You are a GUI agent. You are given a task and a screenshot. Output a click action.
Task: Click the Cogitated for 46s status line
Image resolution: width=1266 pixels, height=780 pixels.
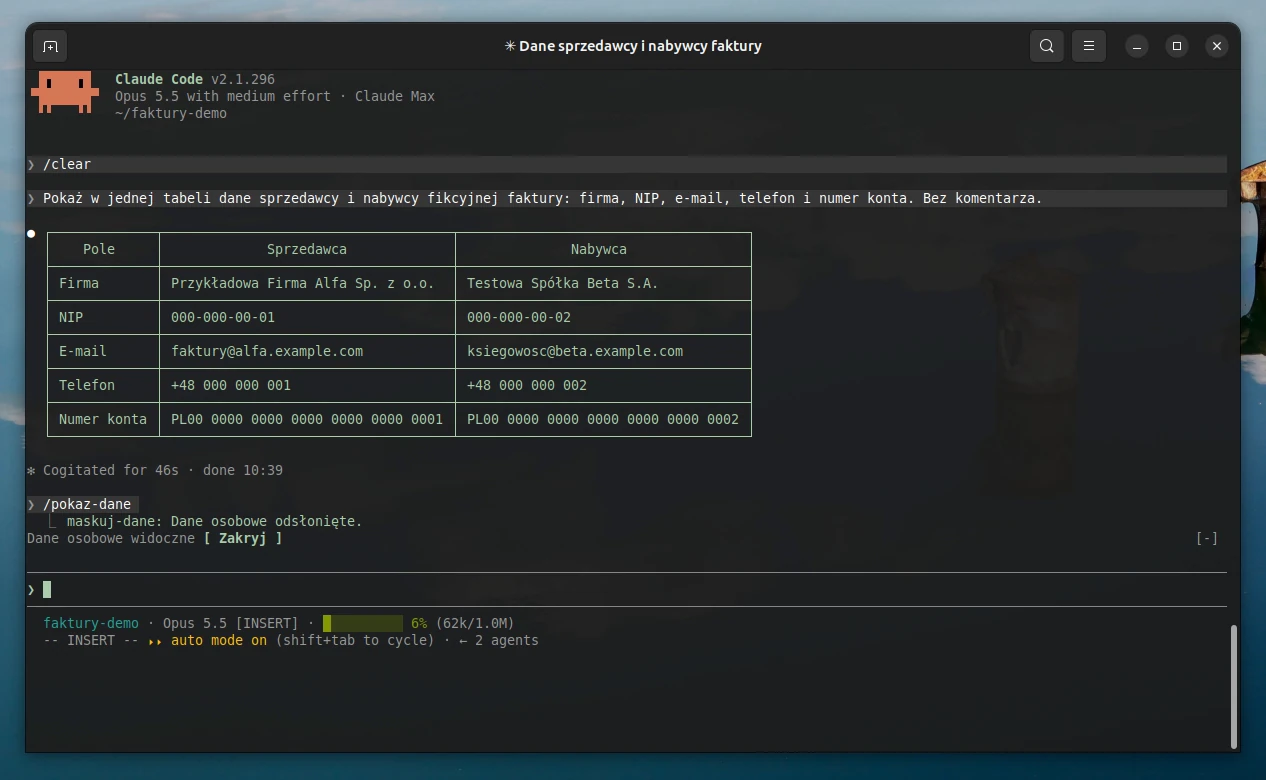tap(155, 470)
